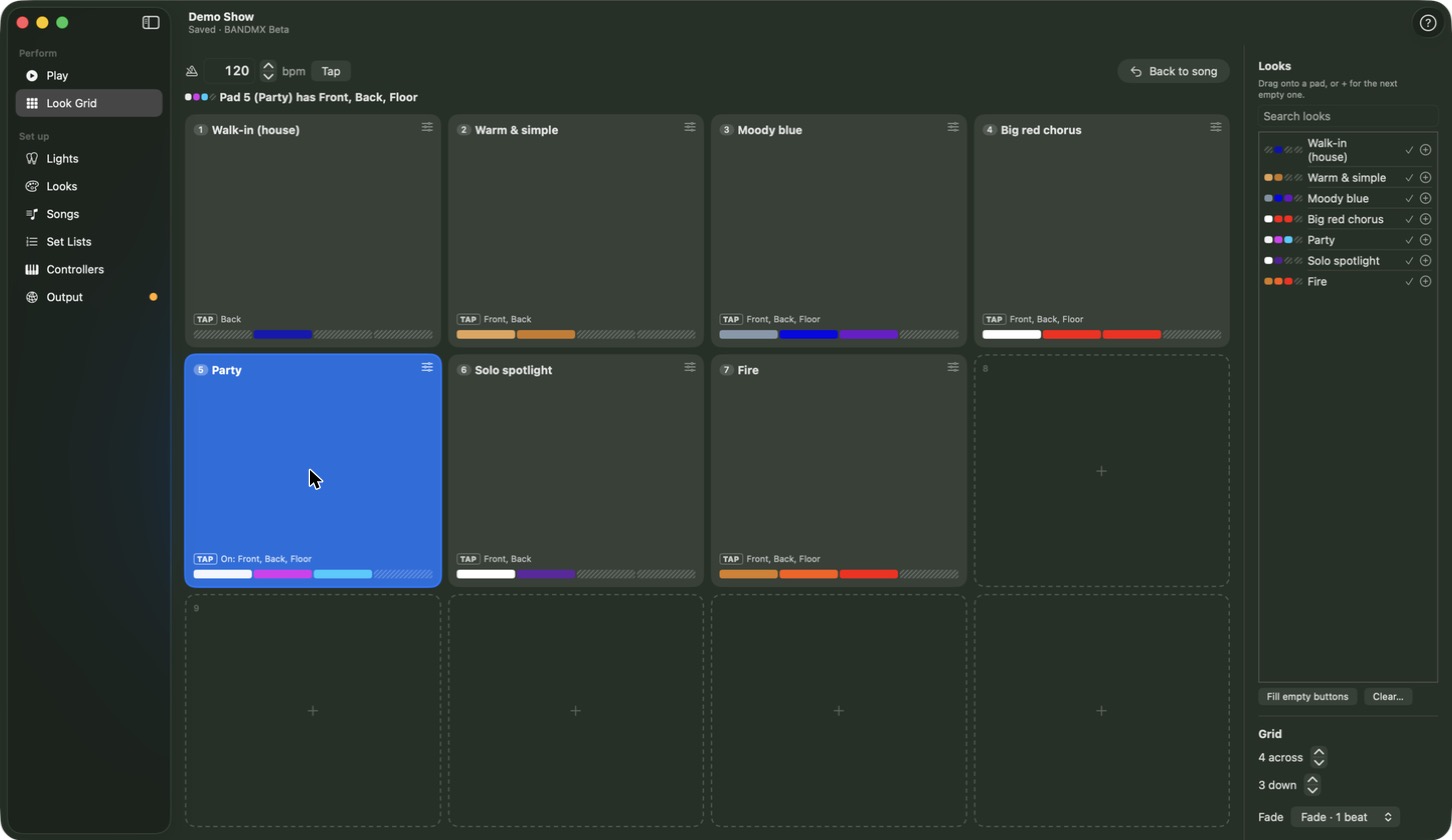The width and height of the screenshot is (1452, 840).
Task: Increase the bpm with the up arrow
Action: click(268, 66)
